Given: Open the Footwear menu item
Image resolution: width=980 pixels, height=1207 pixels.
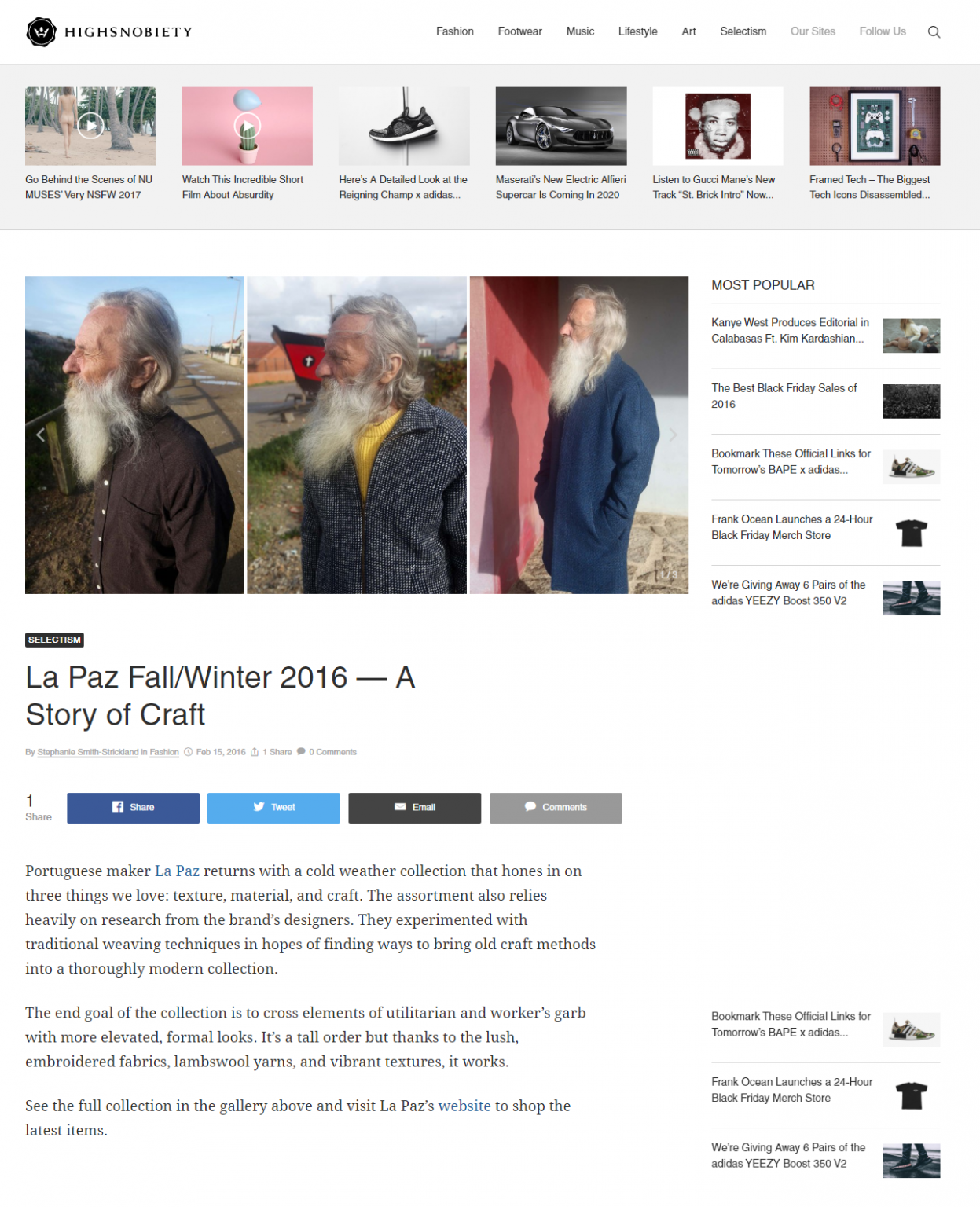Looking at the screenshot, I should click(519, 31).
